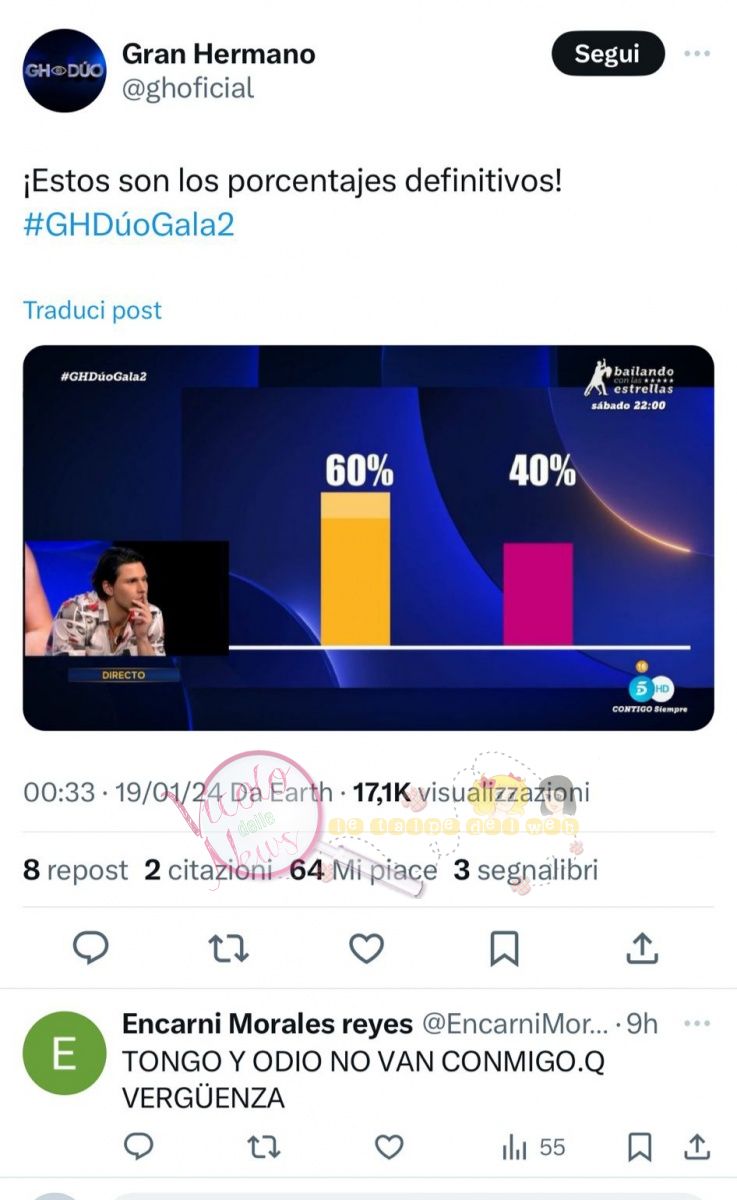Open the Encarni comment options menu

click(x=697, y=1024)
